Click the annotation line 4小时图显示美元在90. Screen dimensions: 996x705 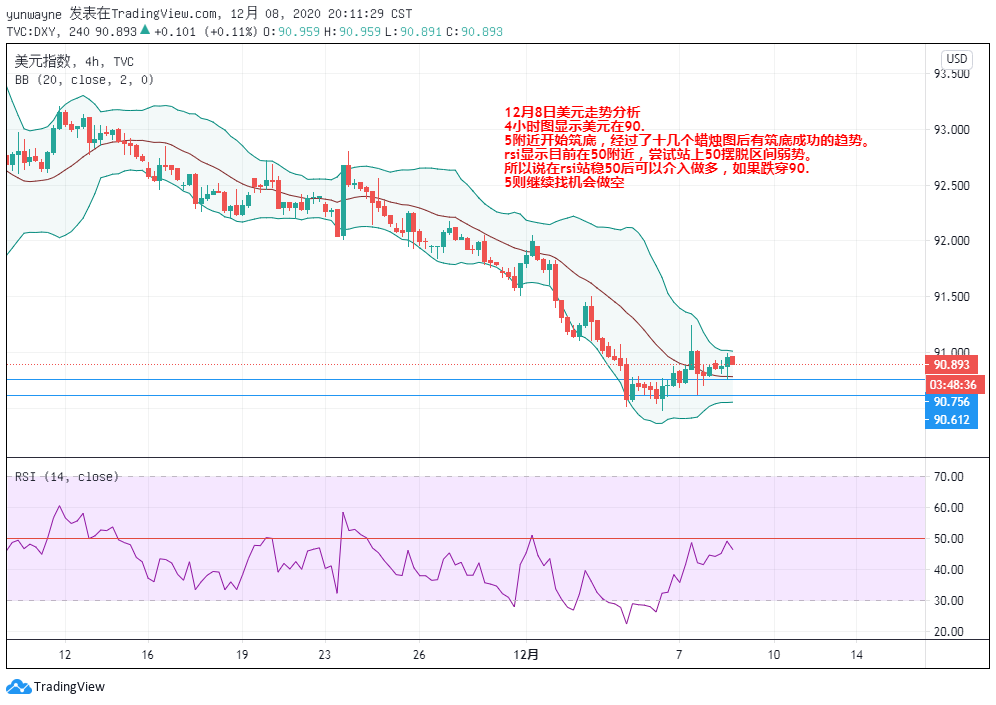click(x=575, y=126)
